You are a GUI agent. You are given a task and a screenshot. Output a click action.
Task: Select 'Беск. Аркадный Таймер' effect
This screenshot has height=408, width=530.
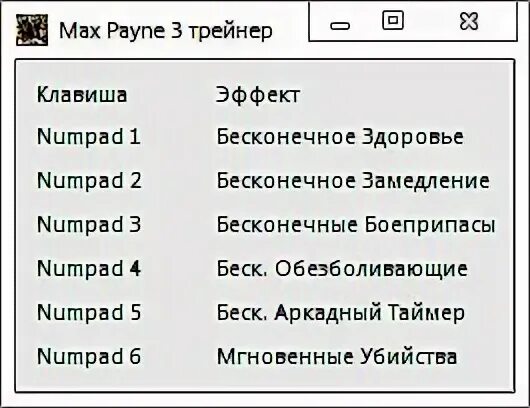(x=340, y=313)
